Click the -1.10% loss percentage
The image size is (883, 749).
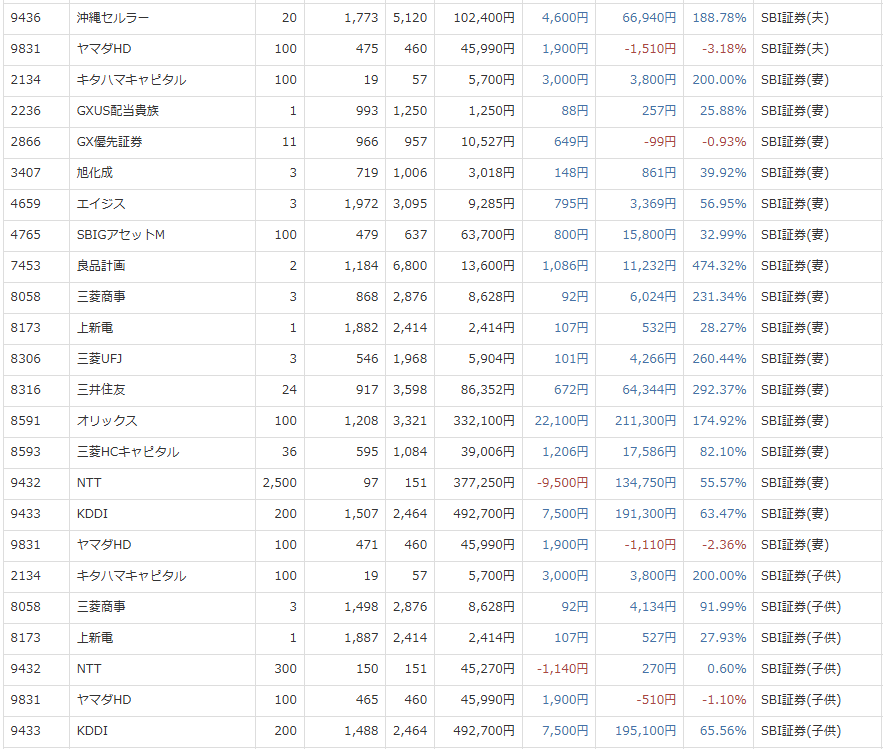point(724,699)
